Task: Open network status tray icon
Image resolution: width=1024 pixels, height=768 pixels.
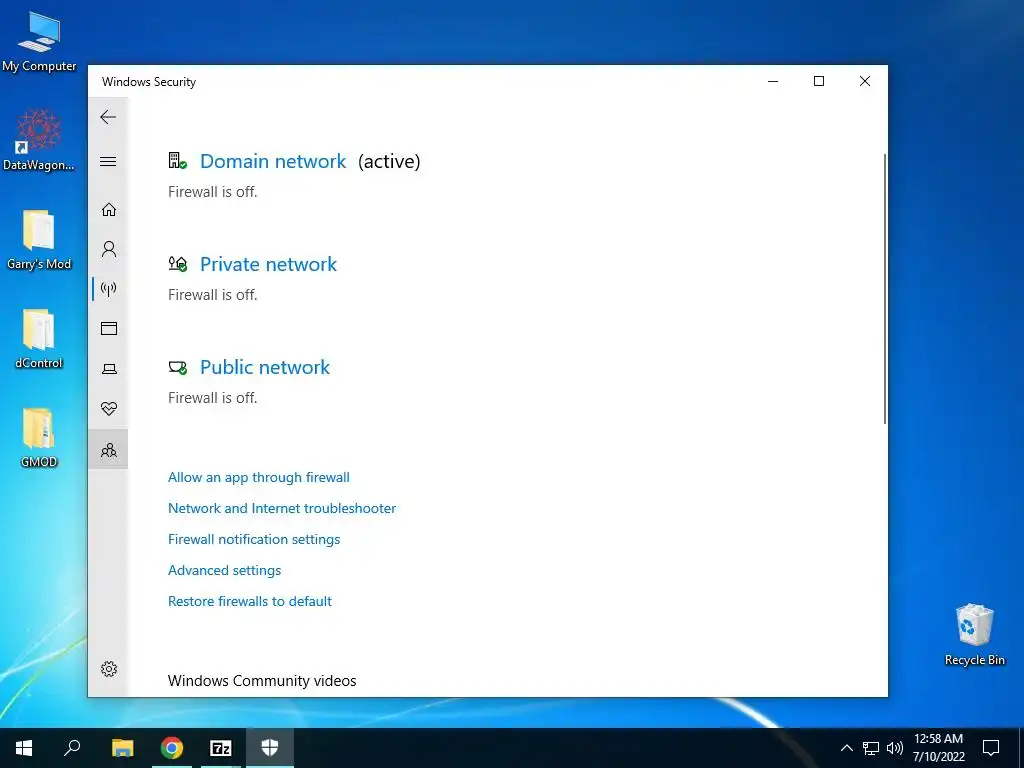Action: point(871,748)
